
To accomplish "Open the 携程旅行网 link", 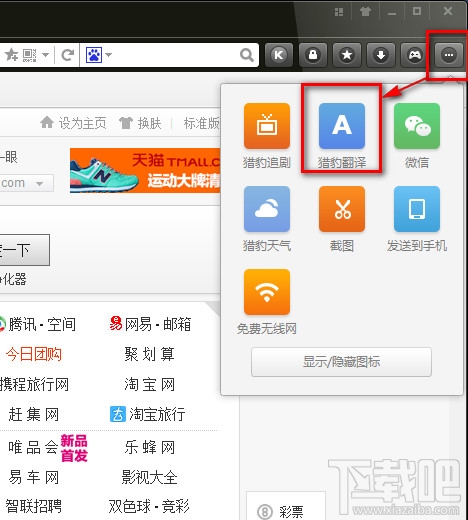I will click(x=34, y=384).
